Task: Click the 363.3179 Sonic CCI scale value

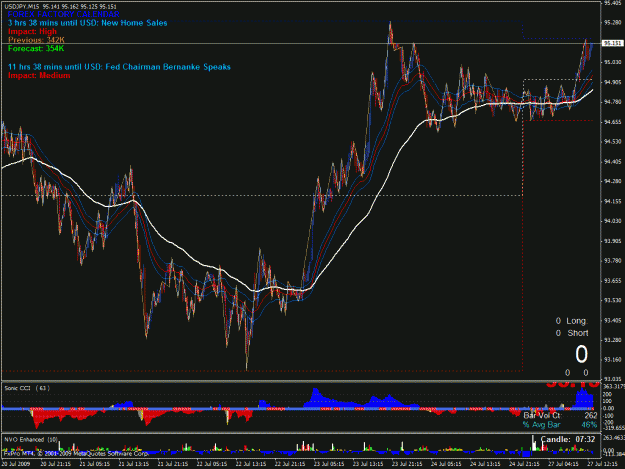Action: tap(614, 387)
